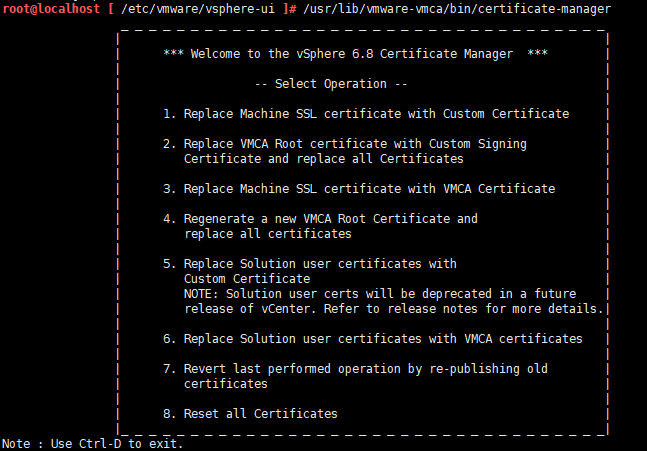Choose option 4 Regenerate new VMCA Root Certificate
This screenshot has height=451, width=647.
[320, 219]
